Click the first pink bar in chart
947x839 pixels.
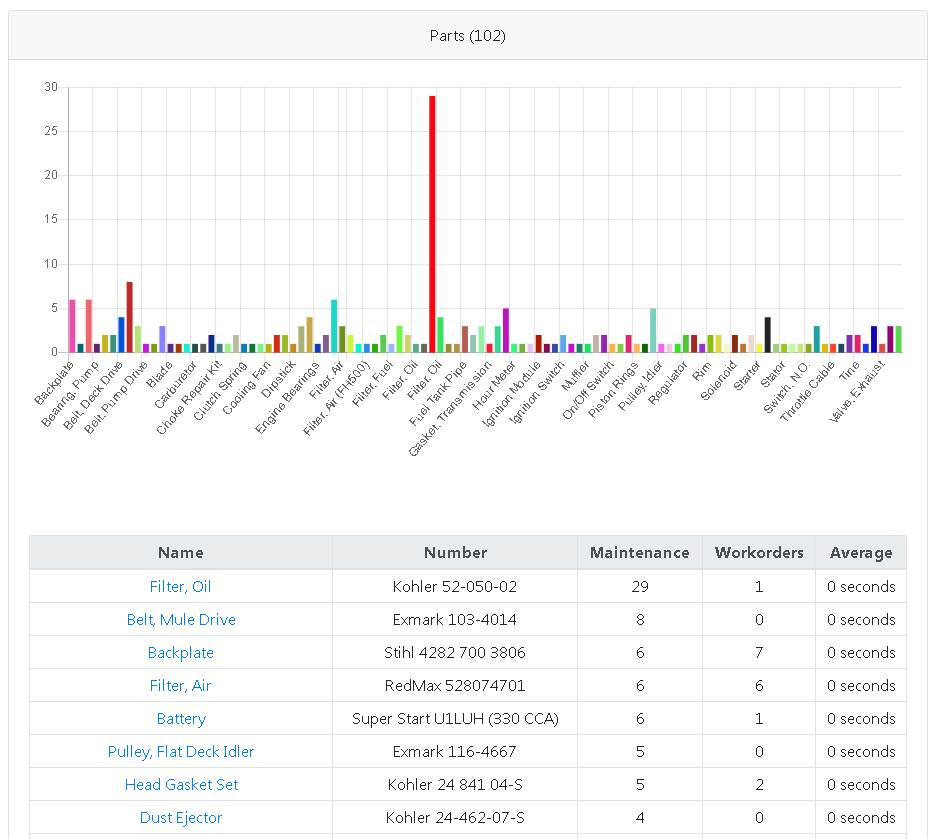point(72,326)
